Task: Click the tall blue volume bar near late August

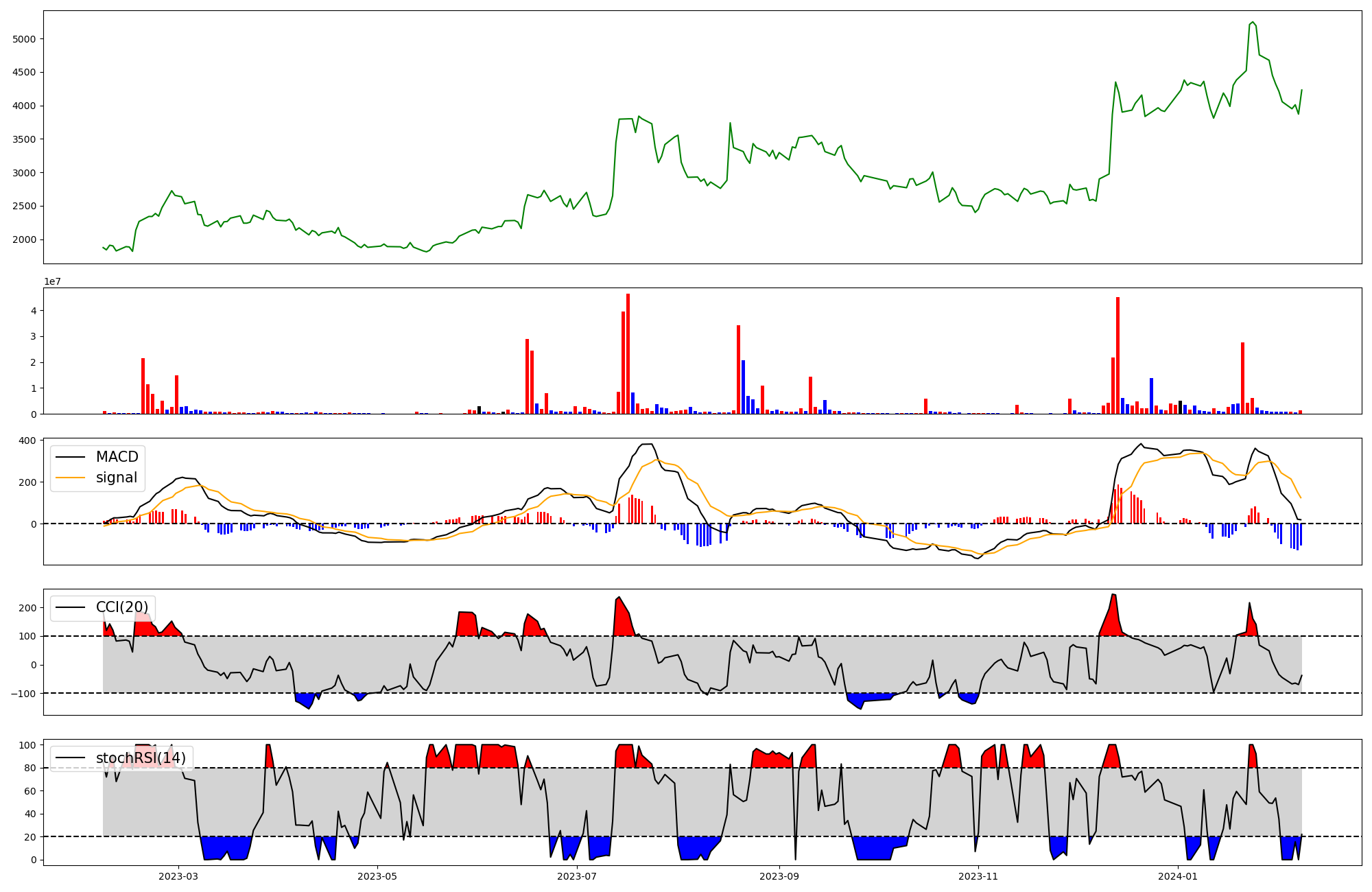Action: click(743, 388)
